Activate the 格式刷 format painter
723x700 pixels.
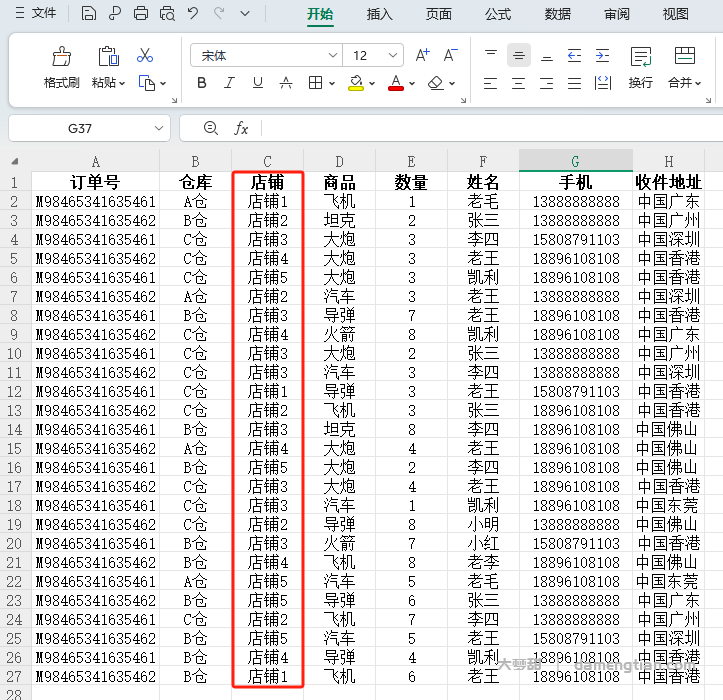pyautogui.click(x=61, y=68)
